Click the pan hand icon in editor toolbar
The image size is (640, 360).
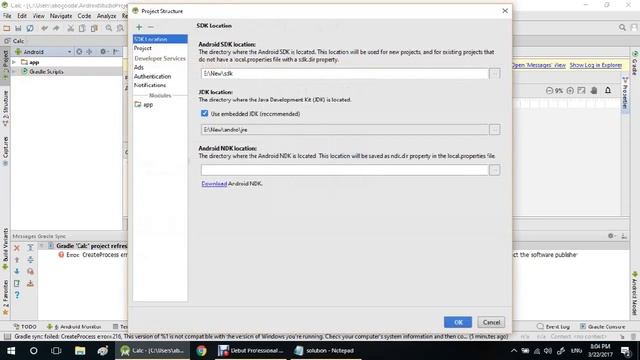pos(594,91)
